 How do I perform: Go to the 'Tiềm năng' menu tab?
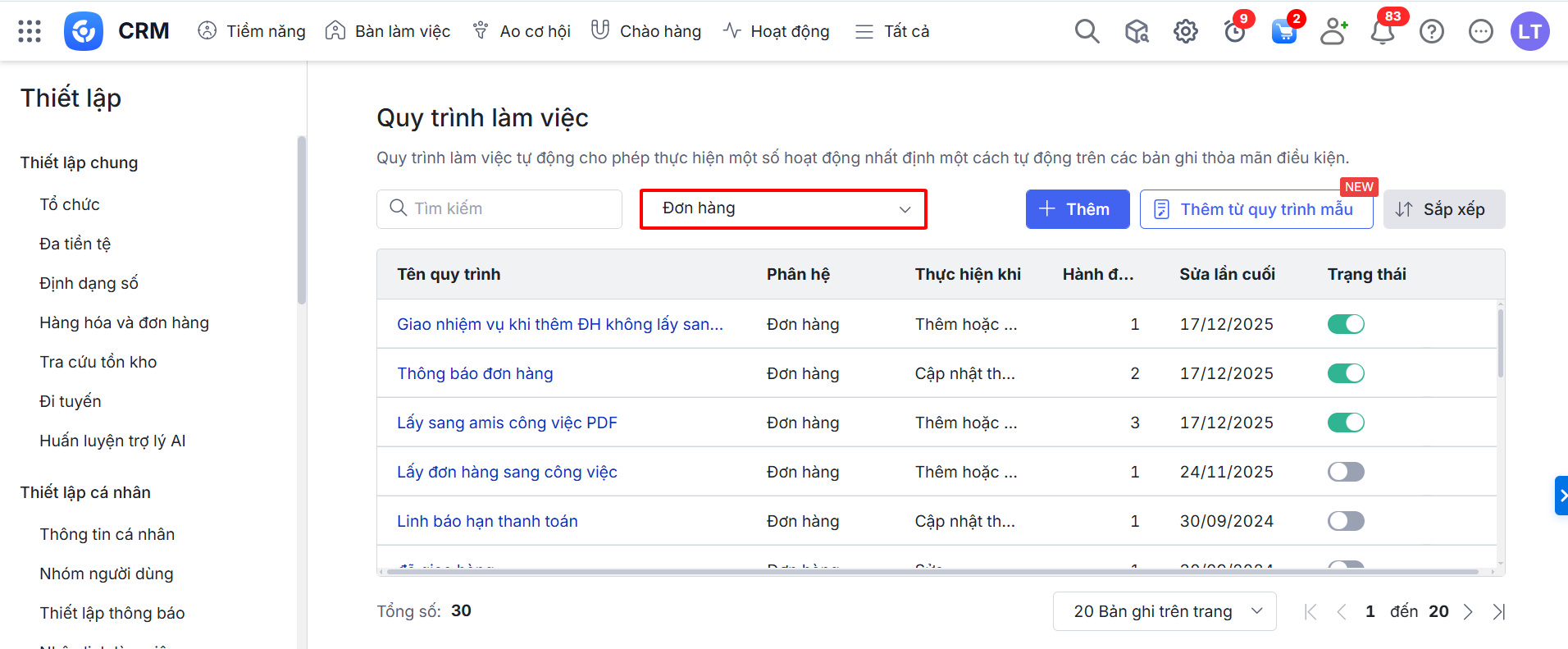click(x=252, y=31)
